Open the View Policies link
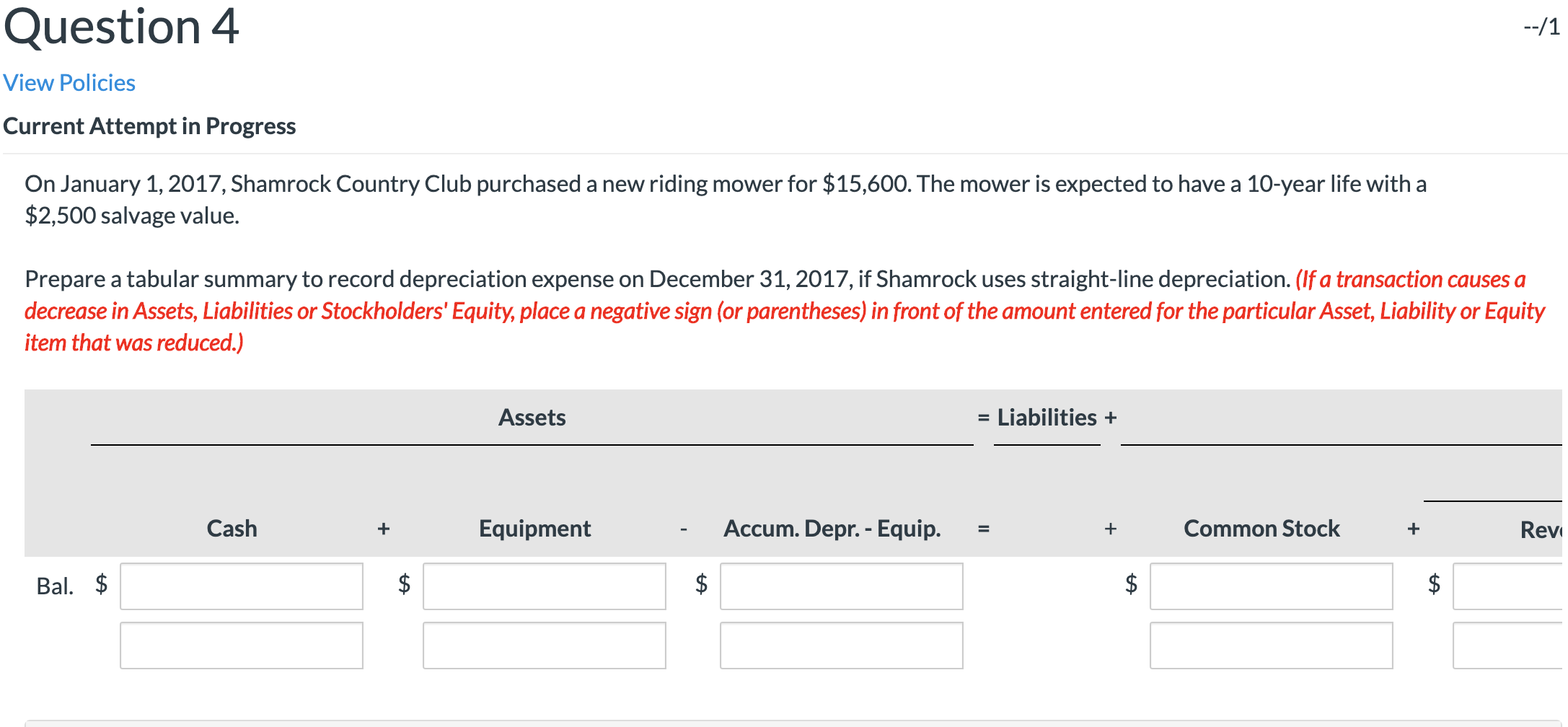 (x=69, y=82)
